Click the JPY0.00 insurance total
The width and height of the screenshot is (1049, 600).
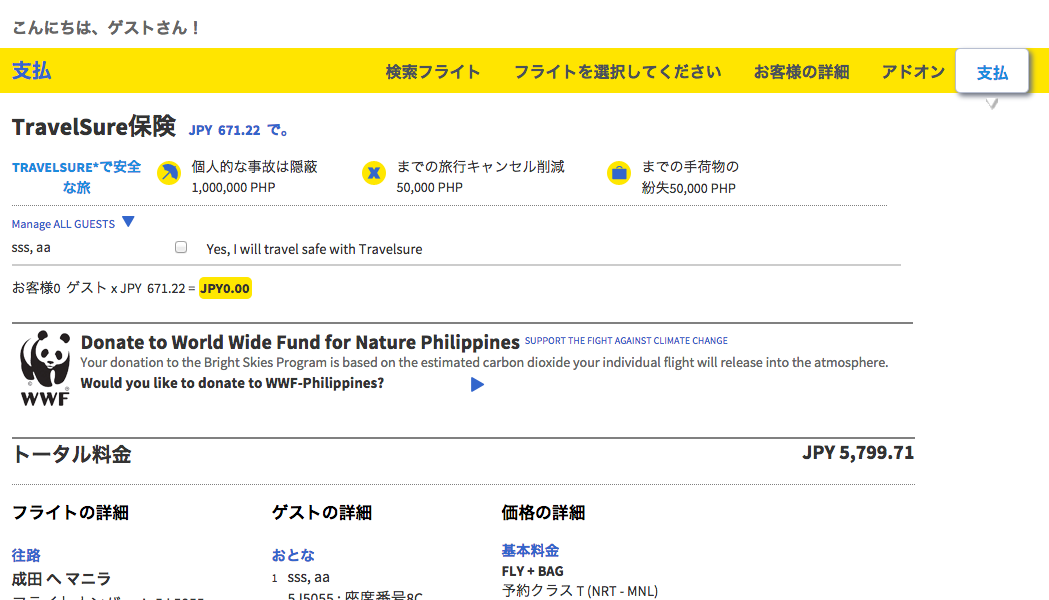click(225, 288)
